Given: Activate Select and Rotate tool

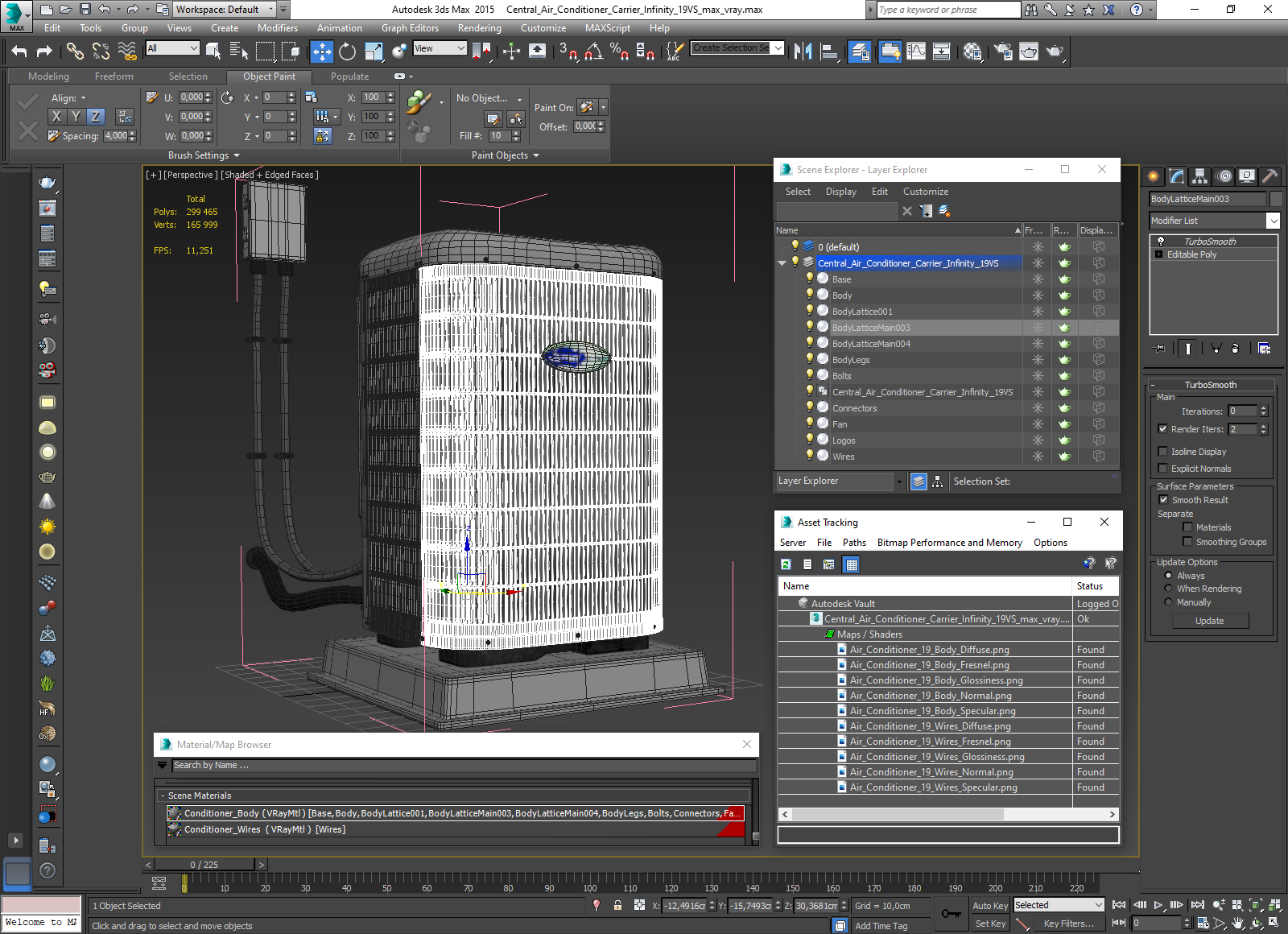Looking at the screenshot, I should tap(347, 52).
